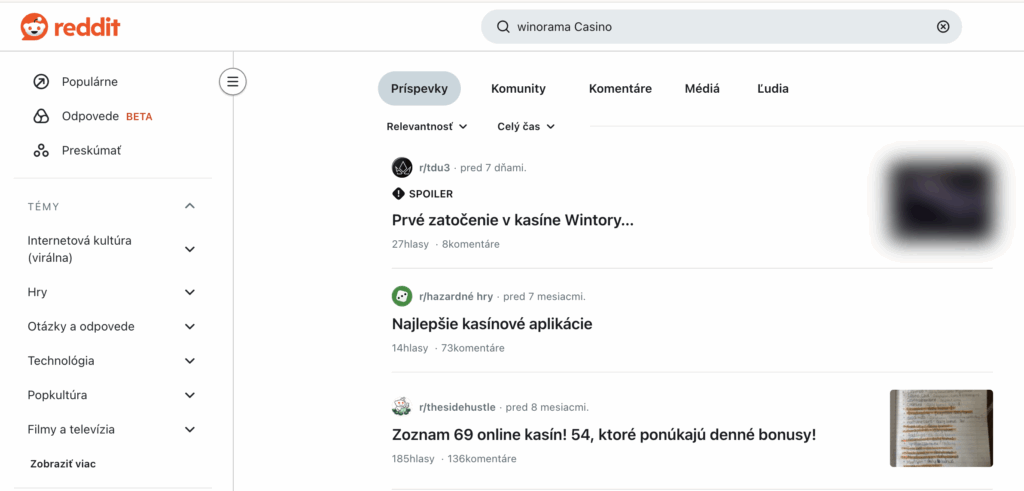Screen dimensions: 1024x491
Task: Open r/hazardné hry community avatar
Action: tap(402, 297)
